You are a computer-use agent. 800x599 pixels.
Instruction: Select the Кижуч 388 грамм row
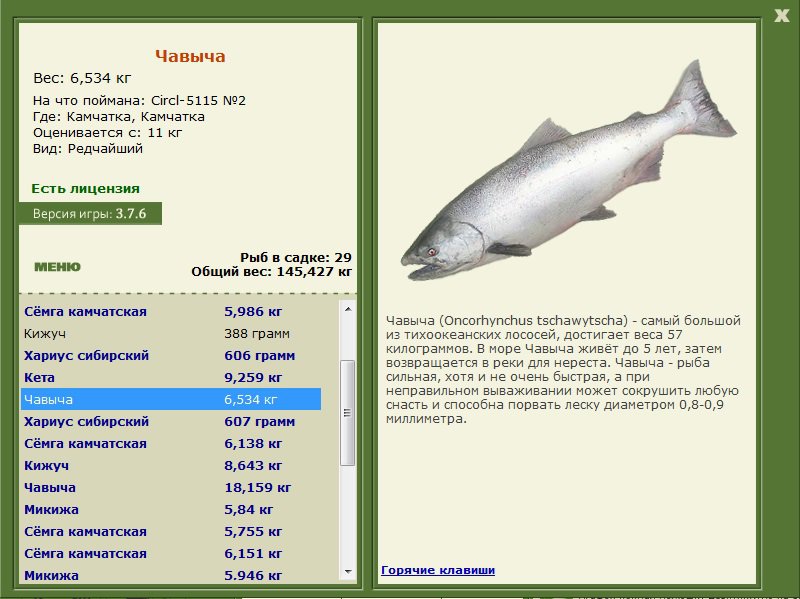[171, 333]
